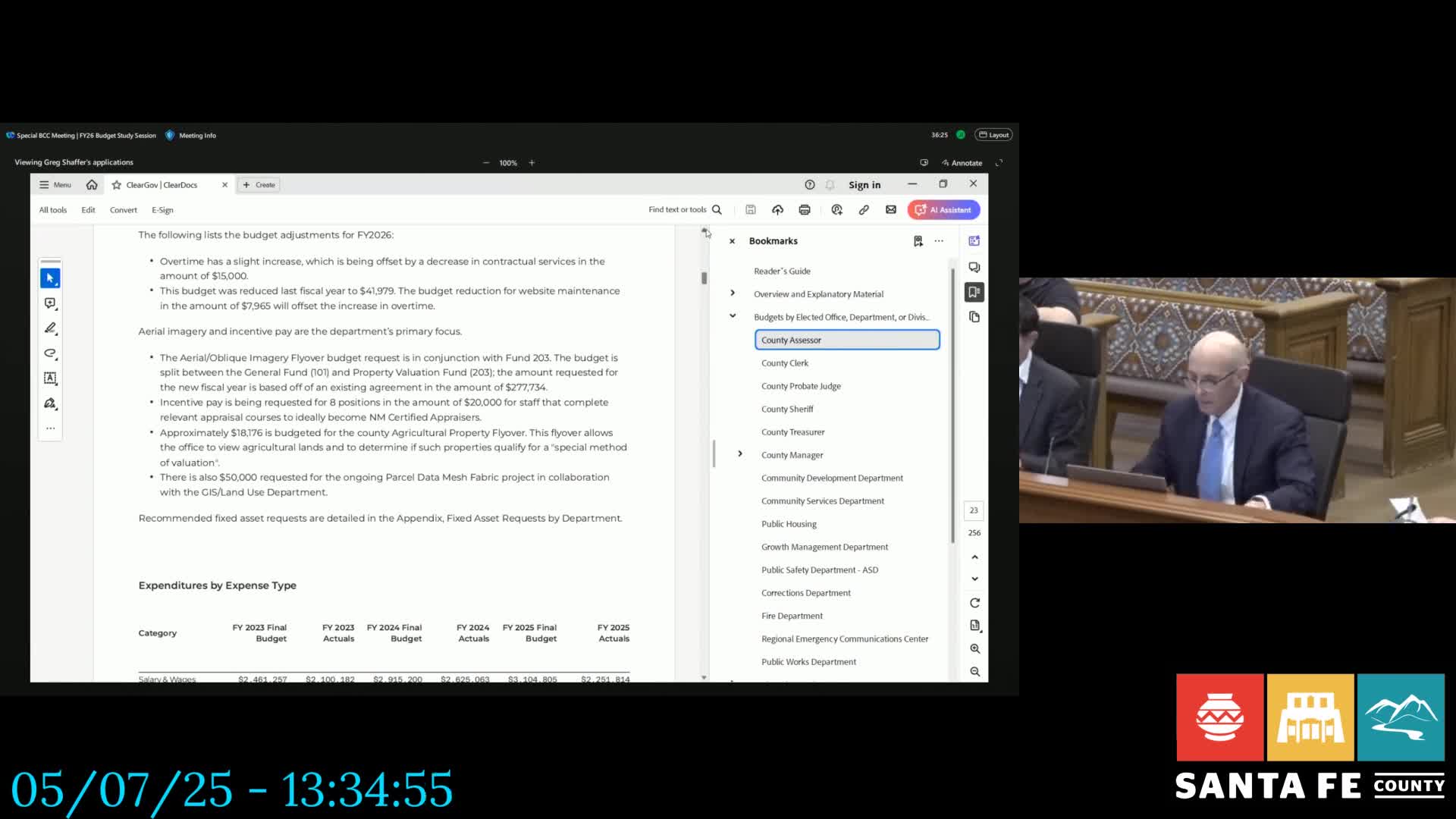The height and width of the screenshot is (819, 1456).
Task: Toggle the comments panel icon
Action: (974, 267)
